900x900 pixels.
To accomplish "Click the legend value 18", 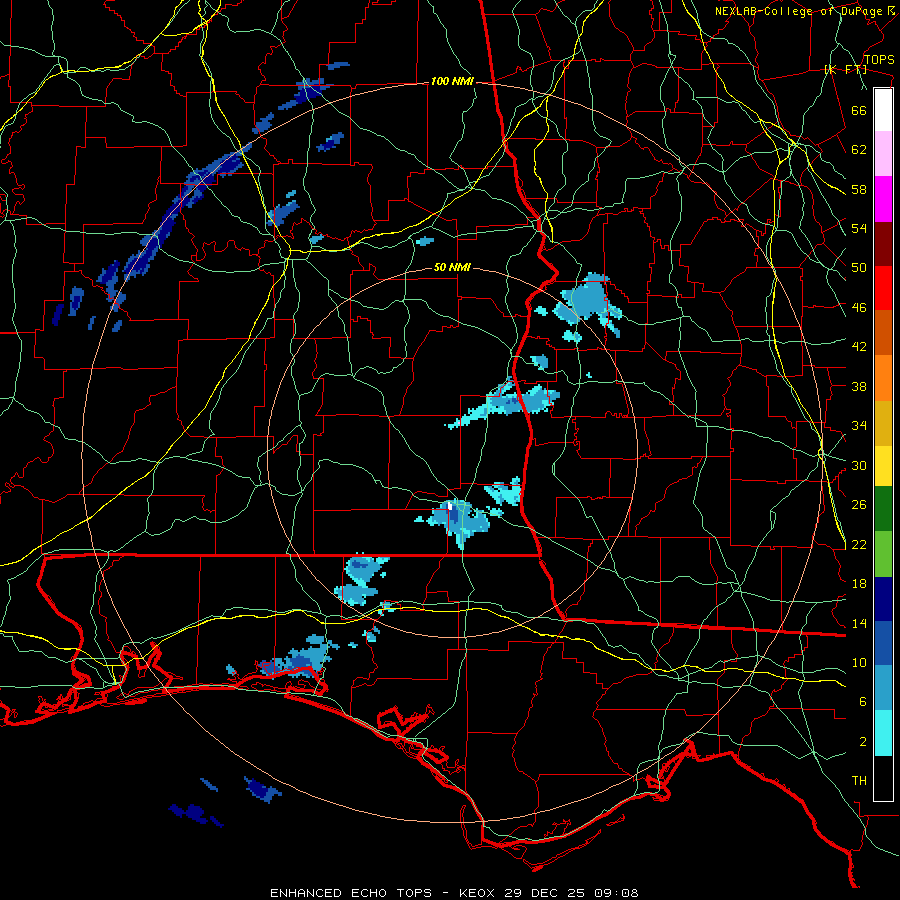I will 859,583.
